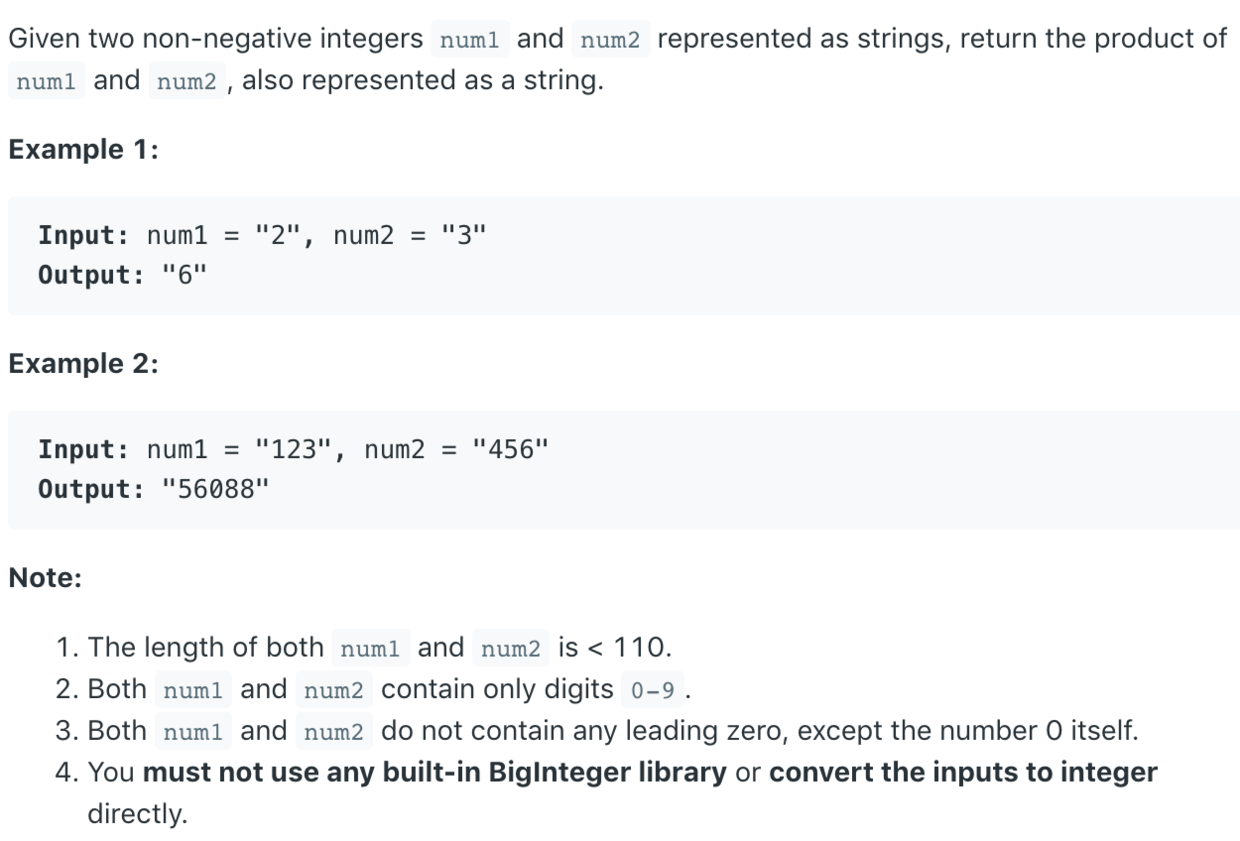This screenshot has width=1240, height=841.
Task: Click the 0-9 inline code snippet
Action: 653,690
